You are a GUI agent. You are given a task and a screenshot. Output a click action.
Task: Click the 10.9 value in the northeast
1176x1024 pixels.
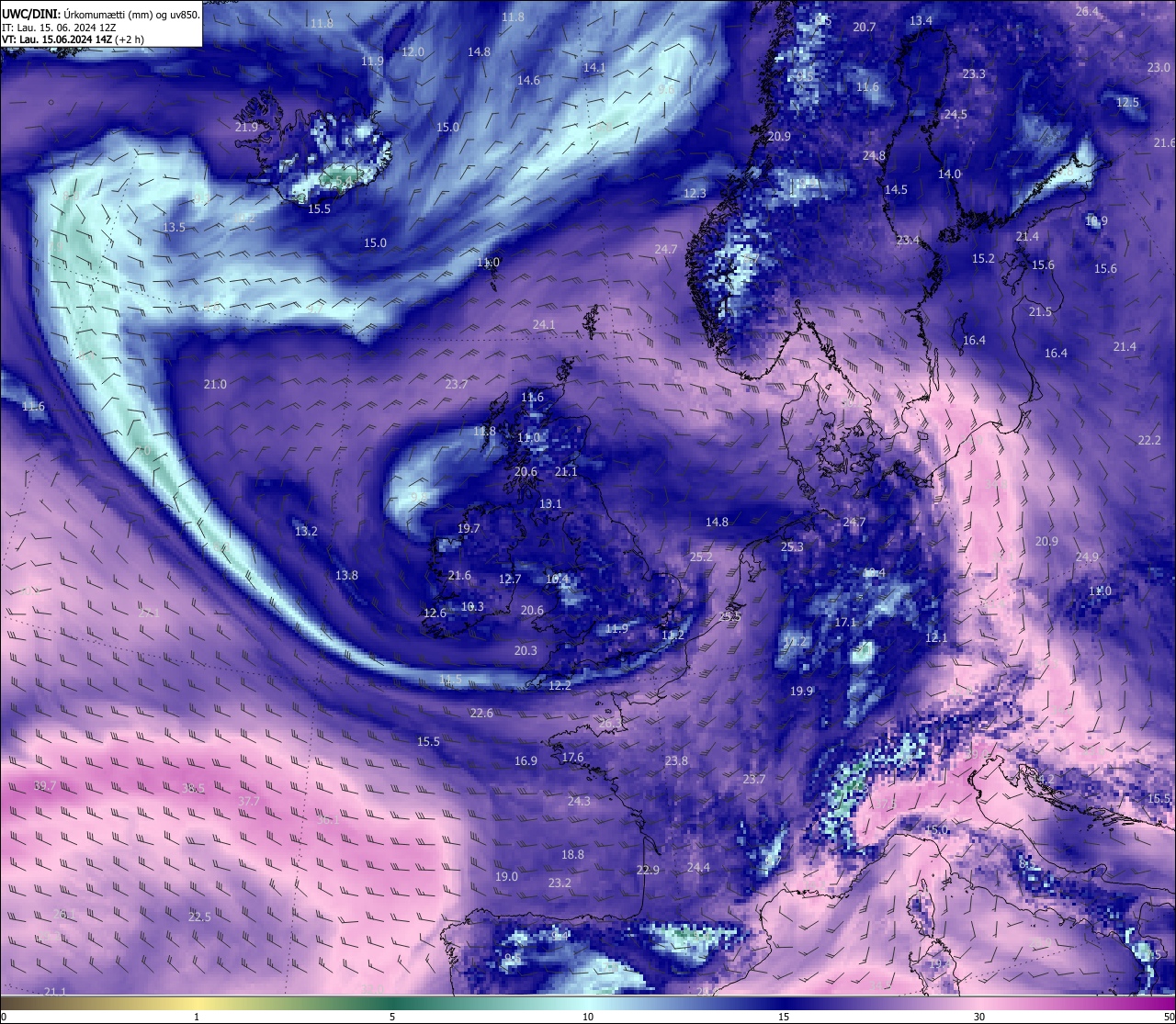1096,220
